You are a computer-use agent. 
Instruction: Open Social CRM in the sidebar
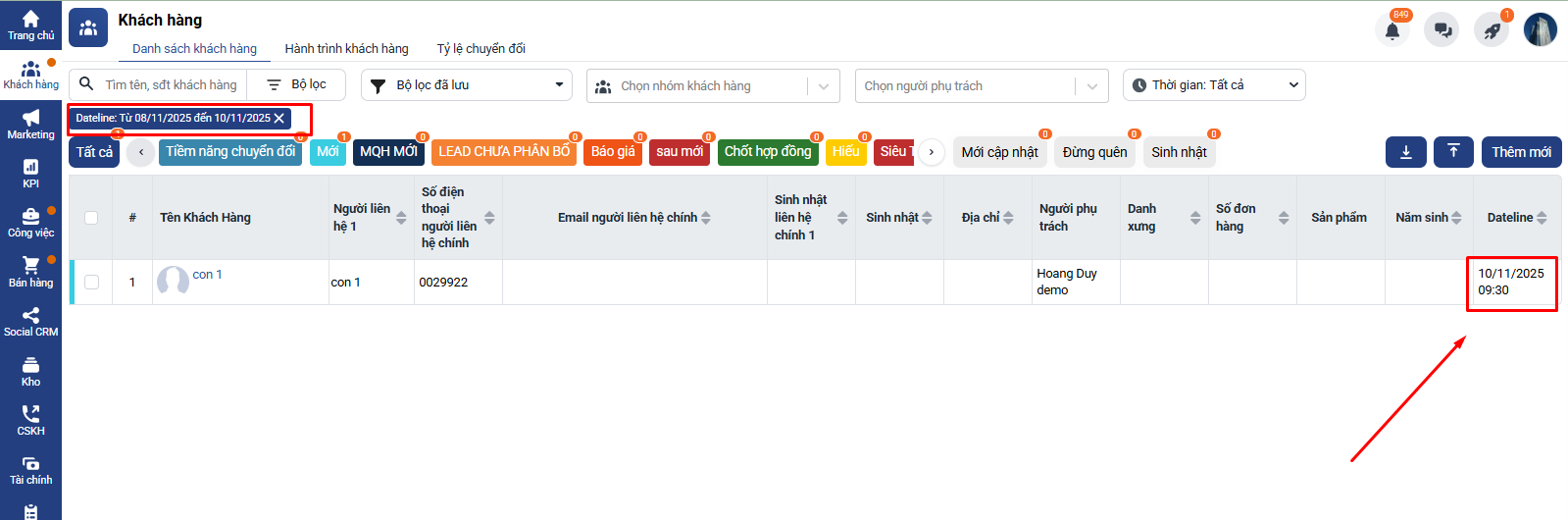coord(30,322)
